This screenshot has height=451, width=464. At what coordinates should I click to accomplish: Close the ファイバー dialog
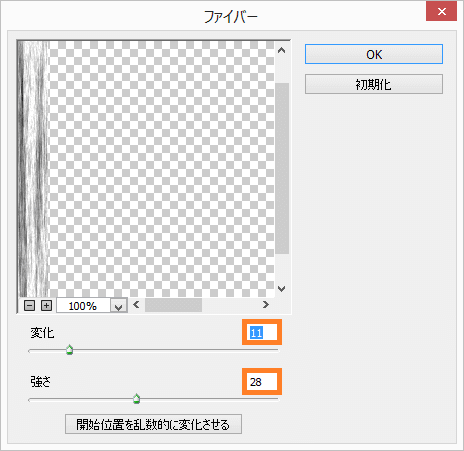tap(442, 12)
